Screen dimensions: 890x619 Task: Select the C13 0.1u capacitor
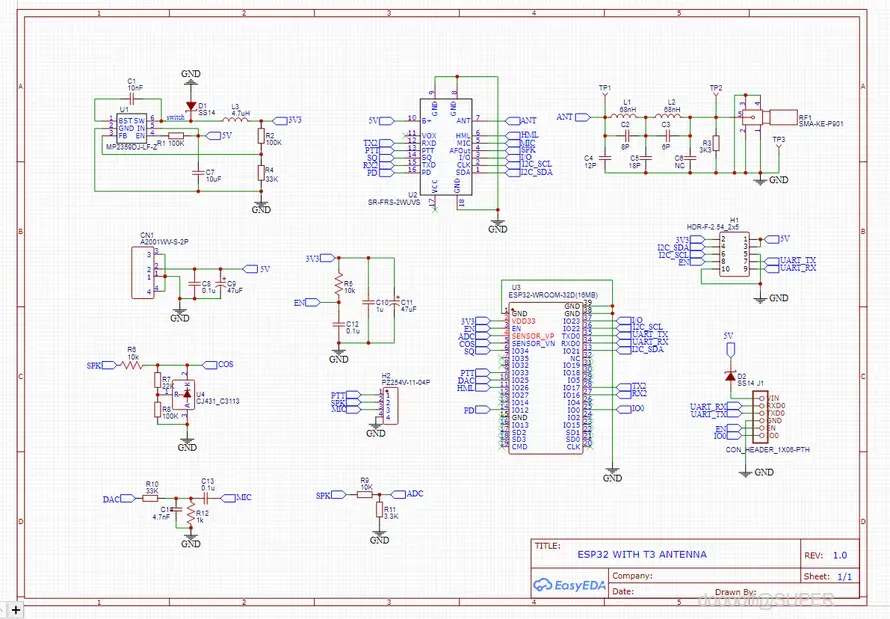(x=207, y=498)
